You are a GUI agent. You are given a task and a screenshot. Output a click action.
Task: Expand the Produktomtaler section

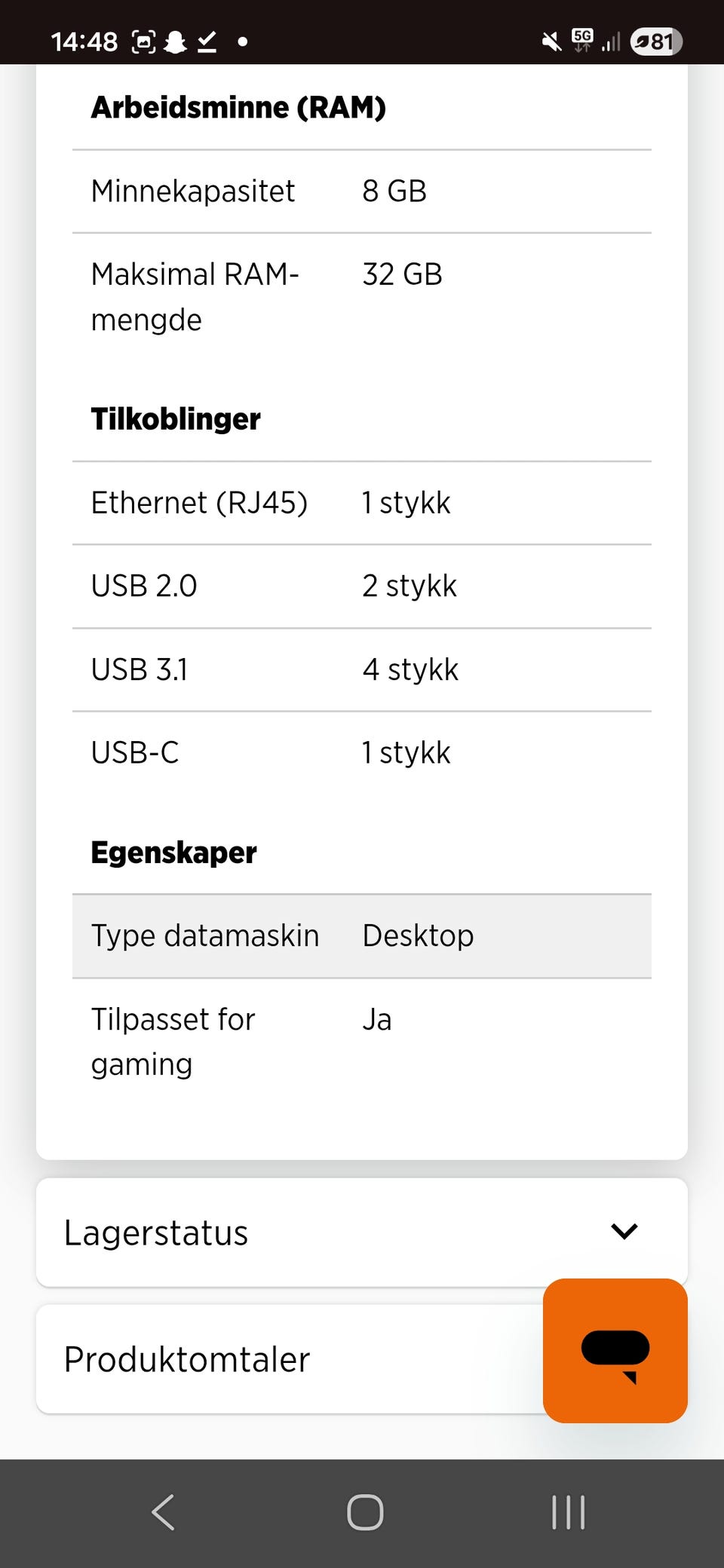290,1359
